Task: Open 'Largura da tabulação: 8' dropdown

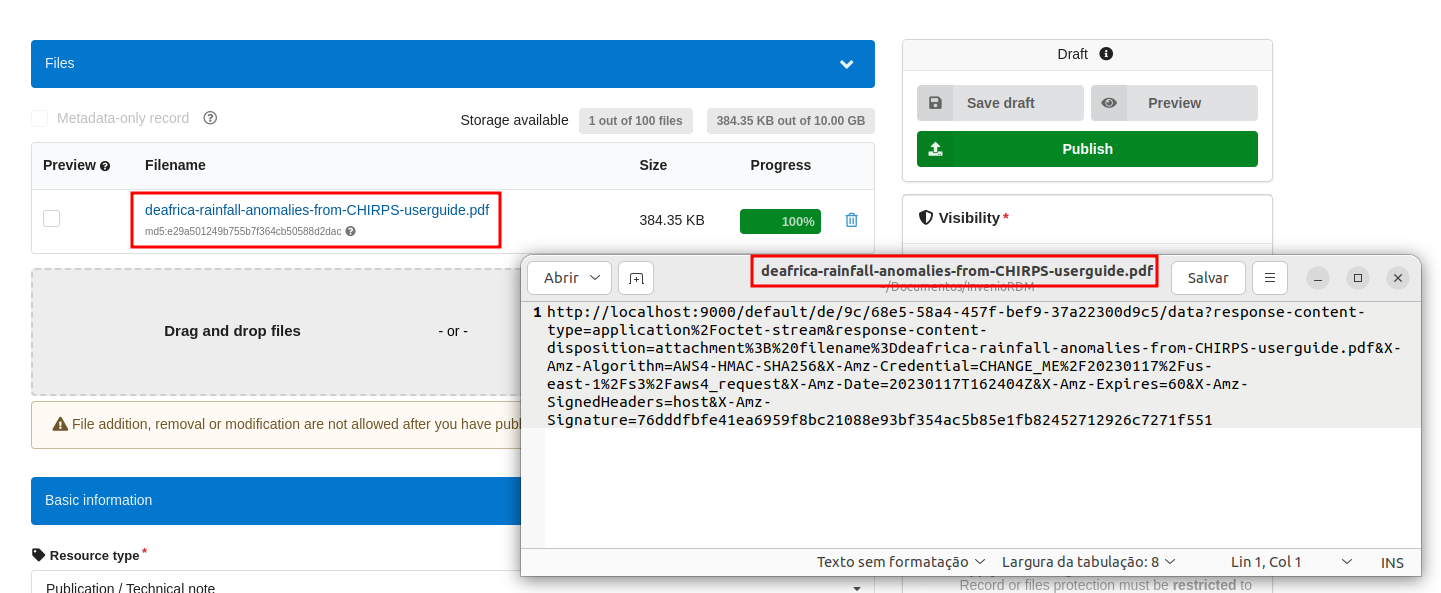Action: [1088, 562]
